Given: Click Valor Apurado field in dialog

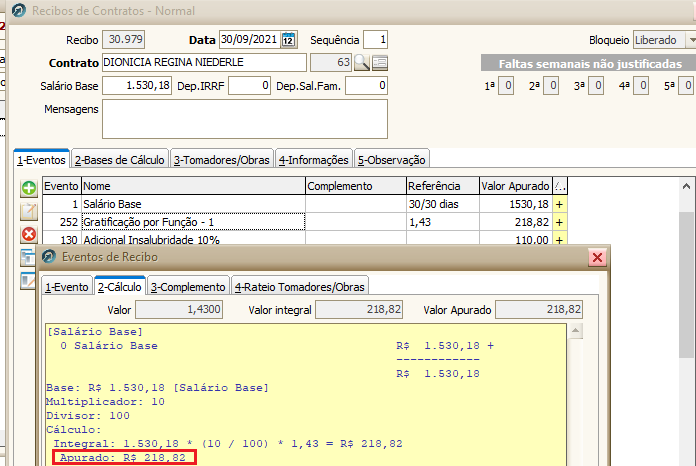Looking at the screenshot, I should (x=539, y=309).
